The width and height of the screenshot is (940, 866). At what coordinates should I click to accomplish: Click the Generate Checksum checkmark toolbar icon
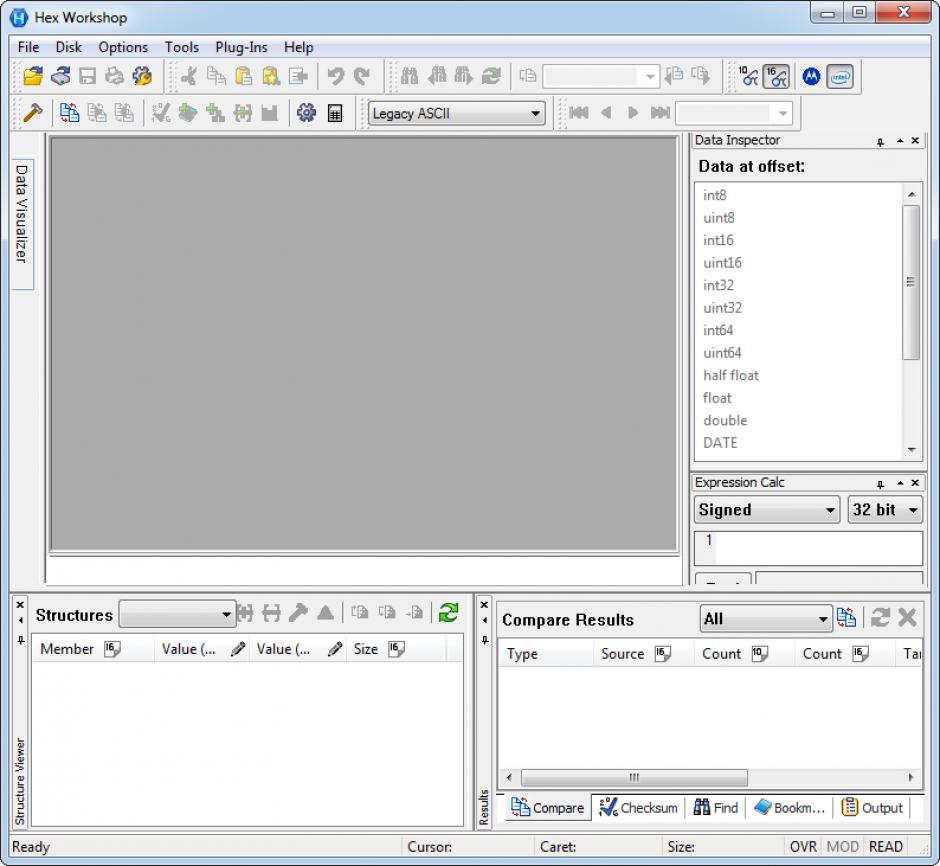pyautogui.click(x=161, y=113)
